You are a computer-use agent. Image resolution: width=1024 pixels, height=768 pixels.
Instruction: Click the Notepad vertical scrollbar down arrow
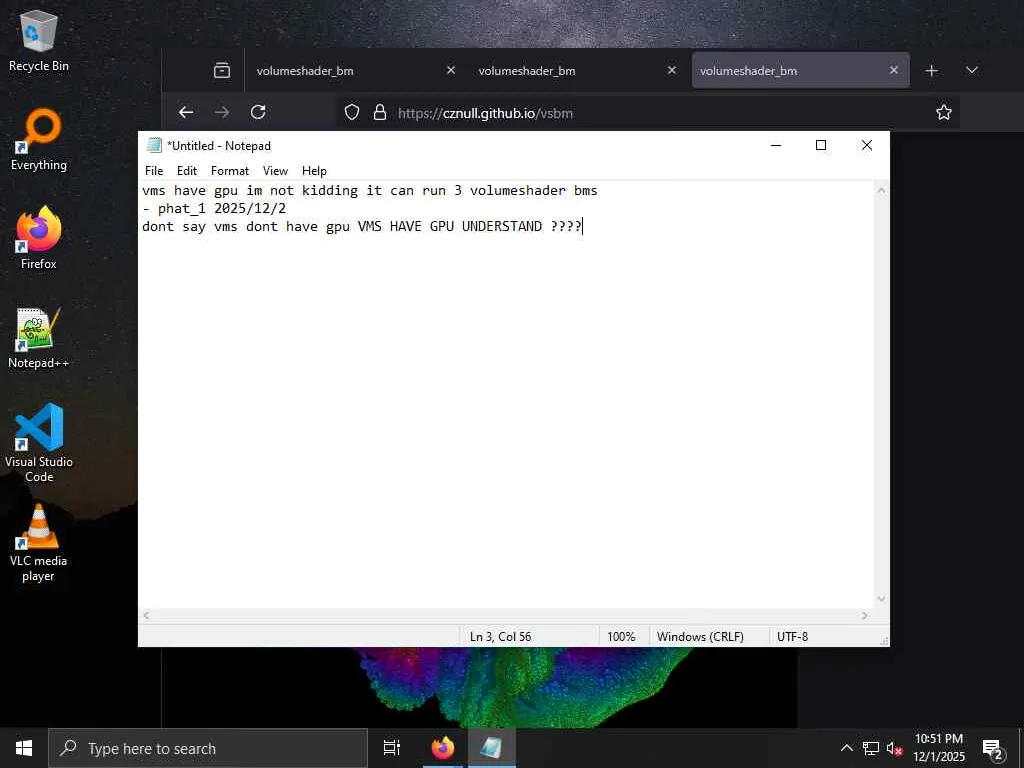click(881, 599)
